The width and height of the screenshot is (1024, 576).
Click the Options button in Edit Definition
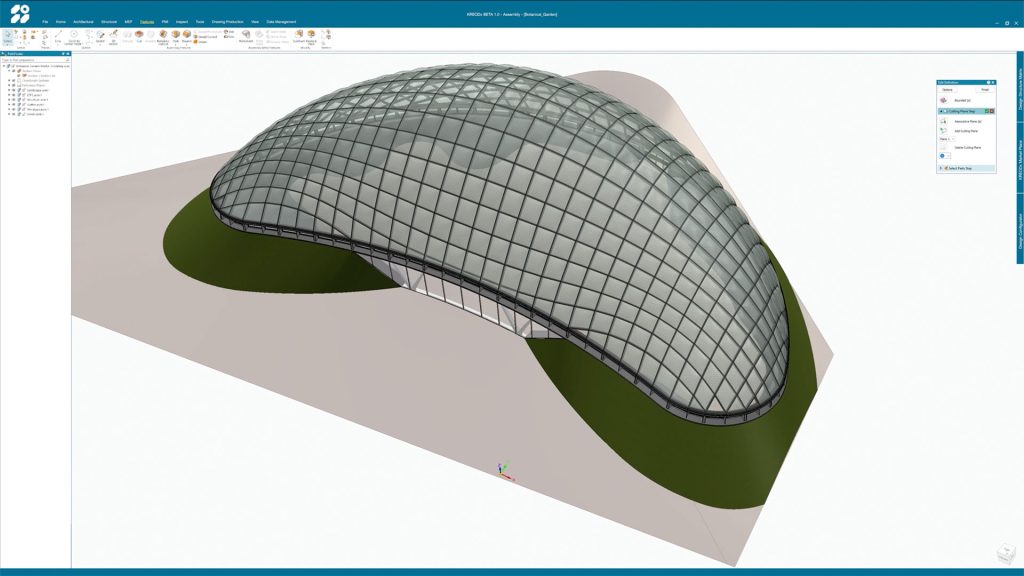pos(947,90)
